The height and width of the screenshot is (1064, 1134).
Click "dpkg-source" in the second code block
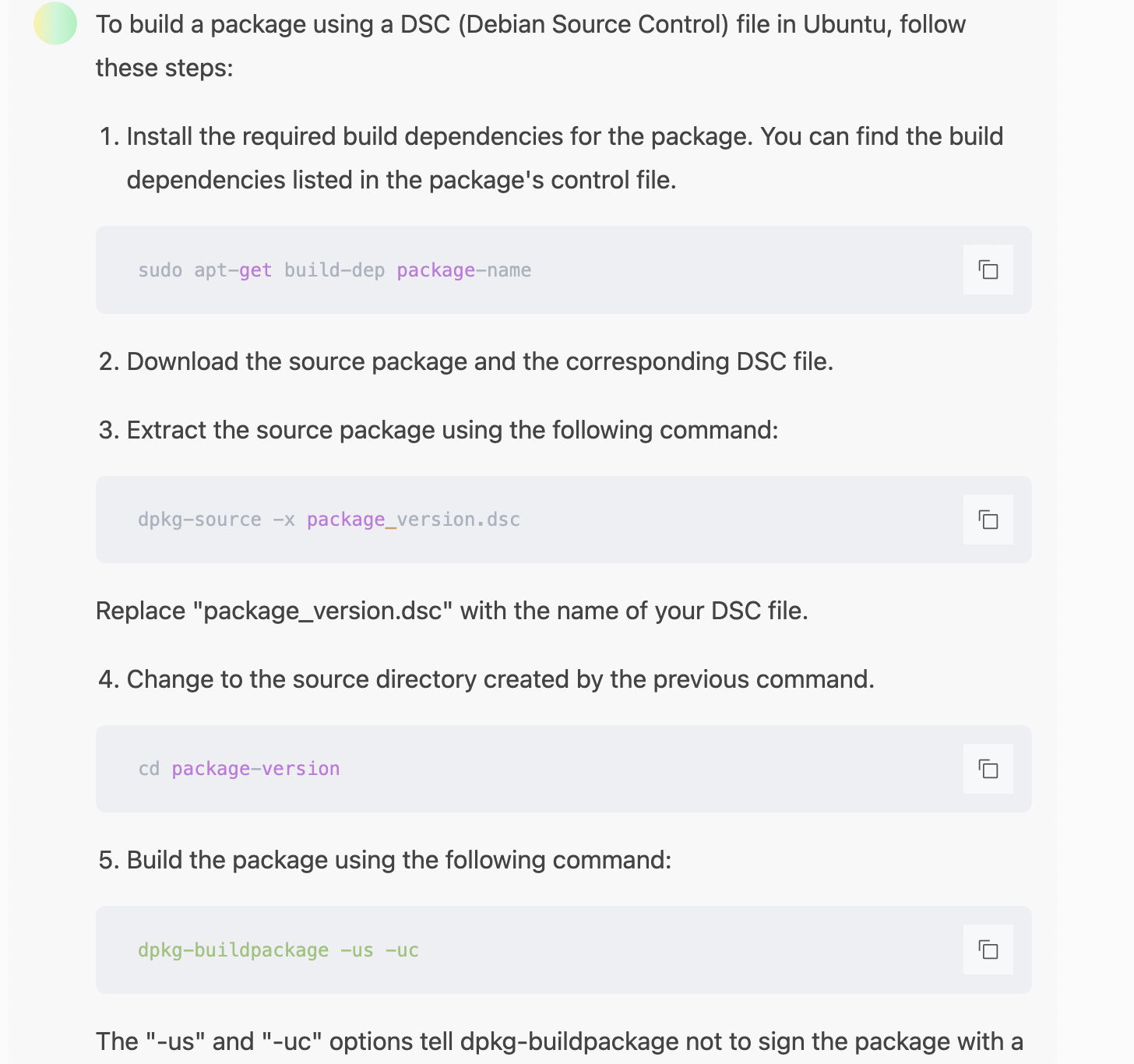(199, 520)
